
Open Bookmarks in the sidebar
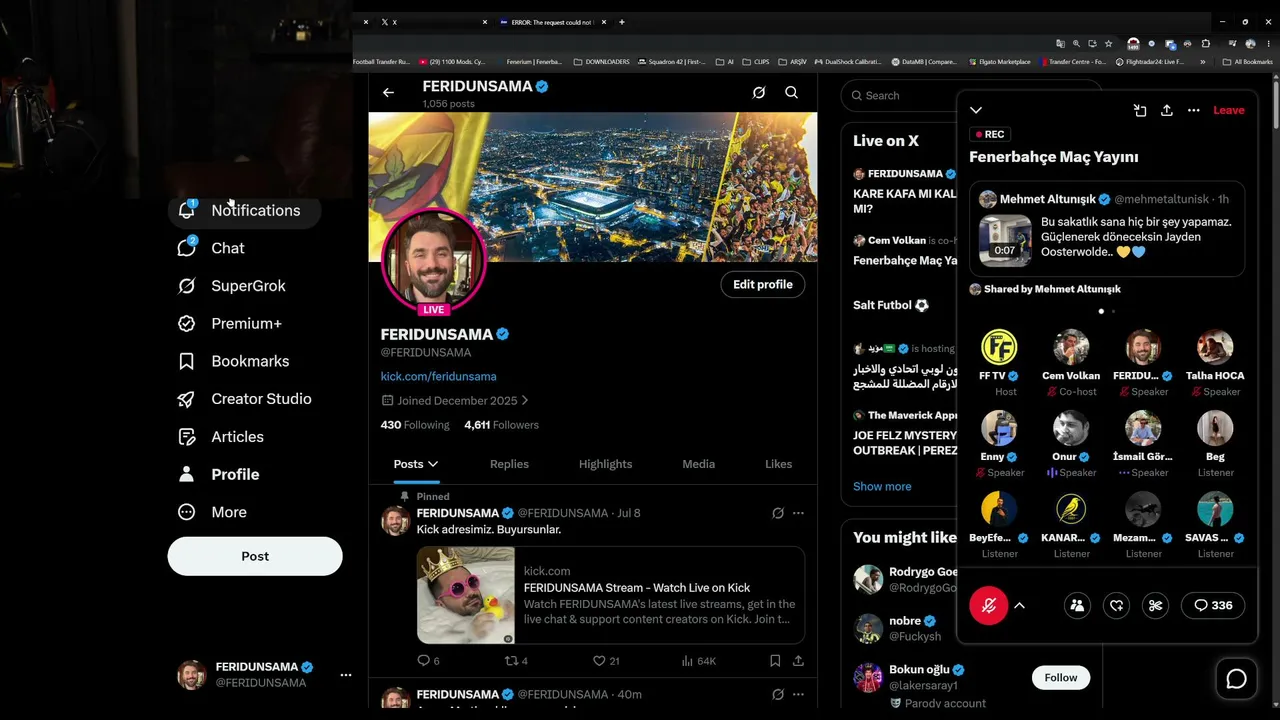click(234, 361)
